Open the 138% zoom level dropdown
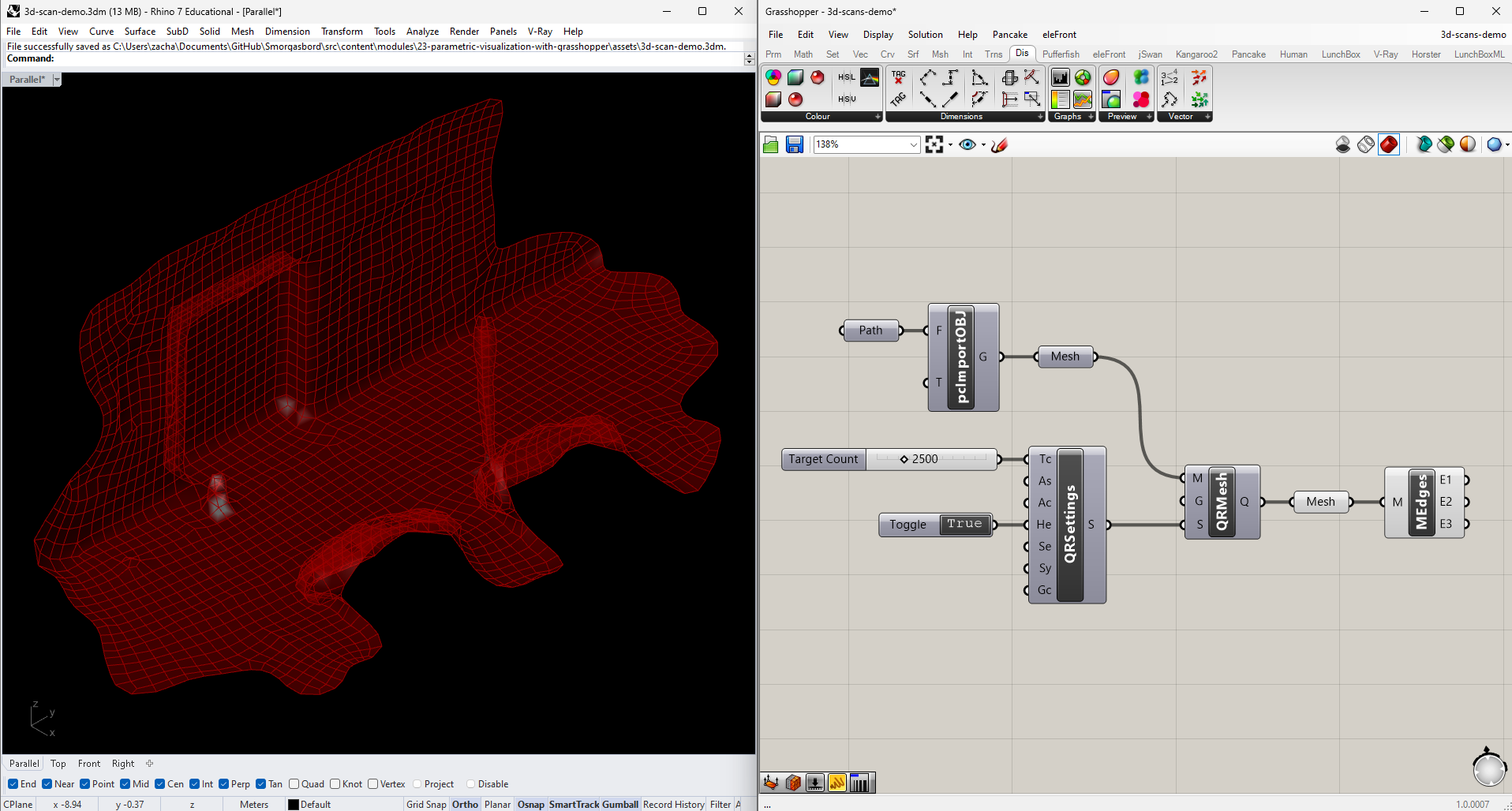This screenshot has width=1512, height=811. [913, 144]
